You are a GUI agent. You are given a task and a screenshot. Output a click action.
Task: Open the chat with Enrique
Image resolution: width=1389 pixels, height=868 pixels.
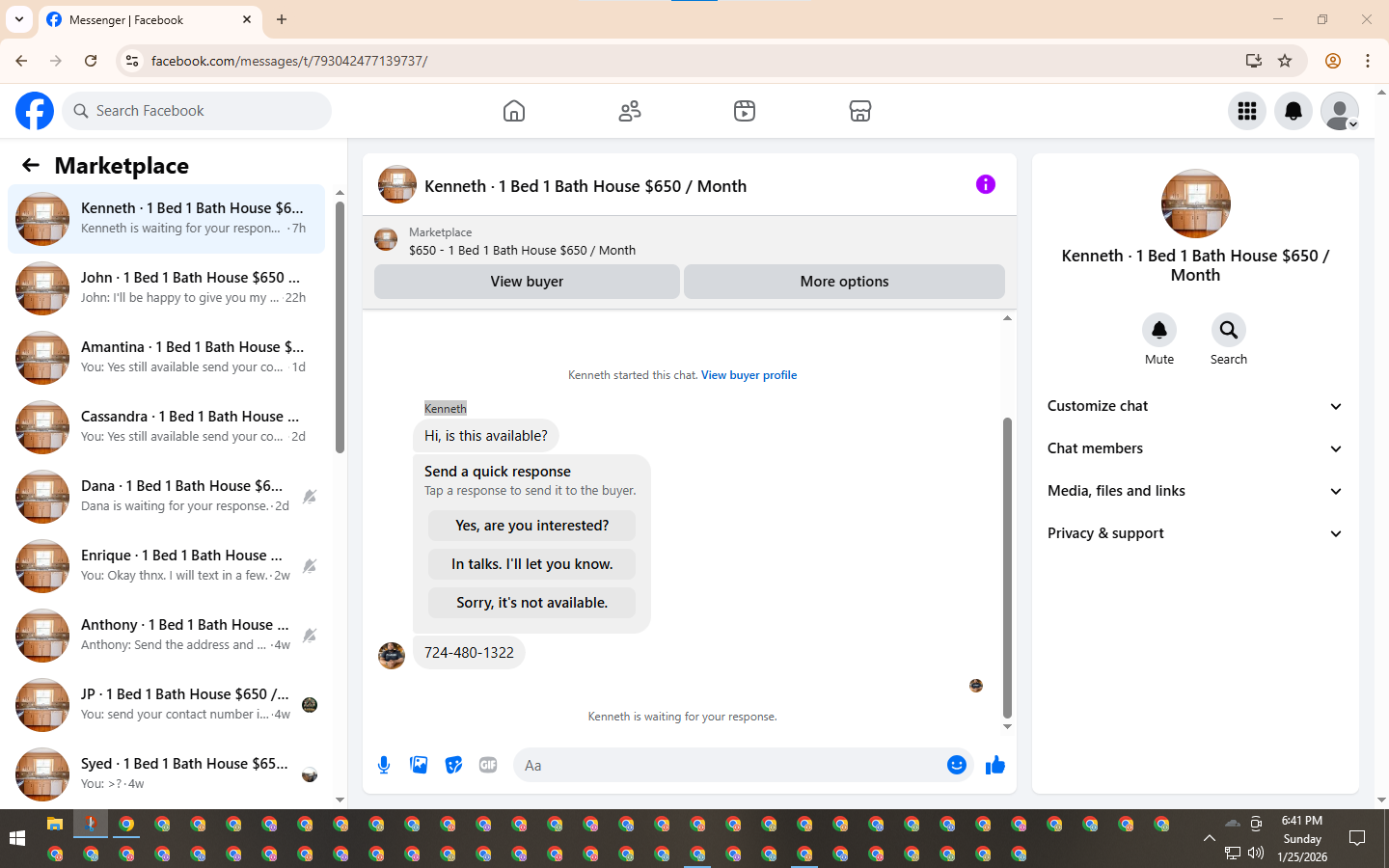(166, 566)
